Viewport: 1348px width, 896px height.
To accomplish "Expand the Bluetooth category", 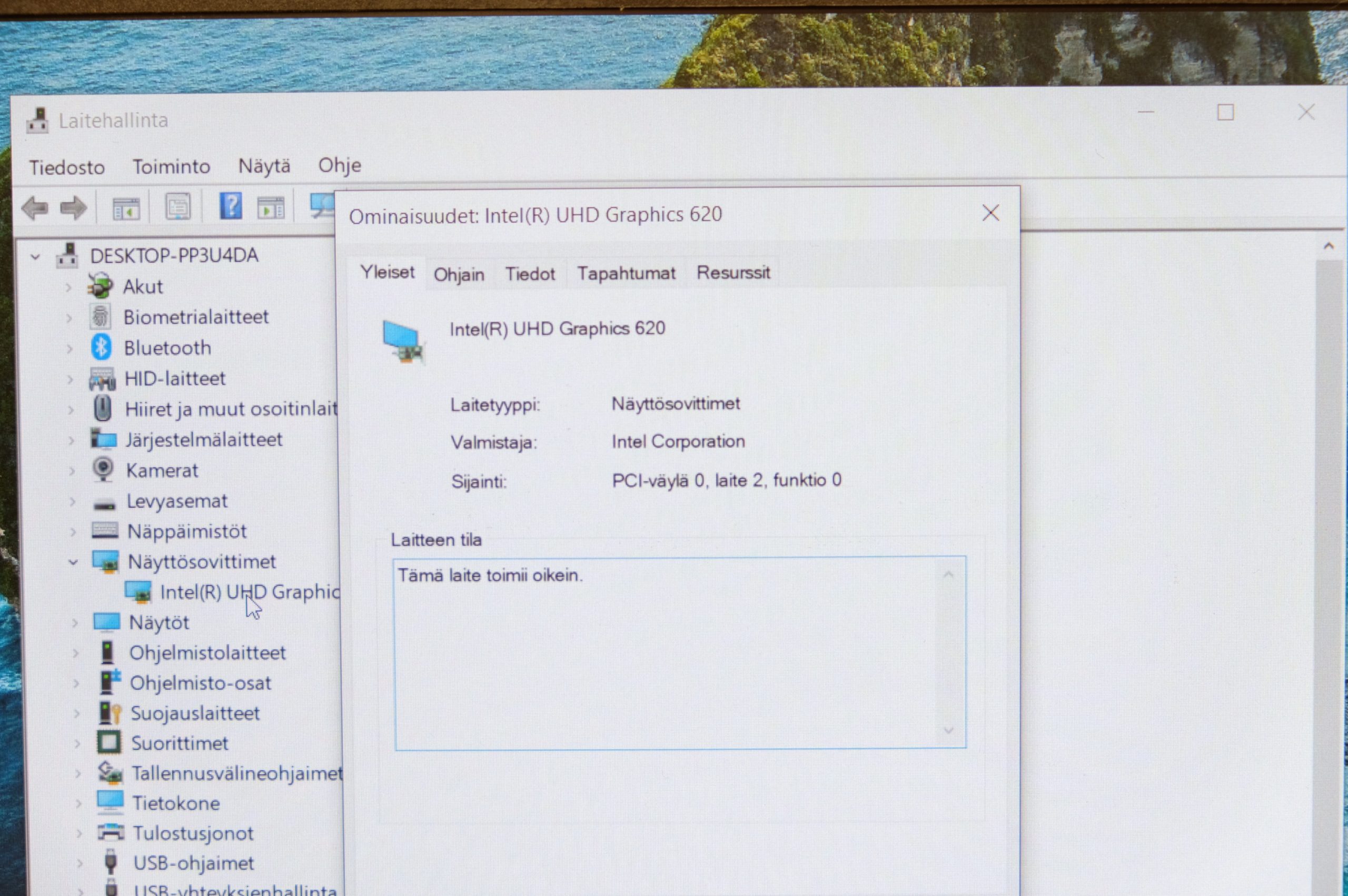I will (x=70, y=349).
